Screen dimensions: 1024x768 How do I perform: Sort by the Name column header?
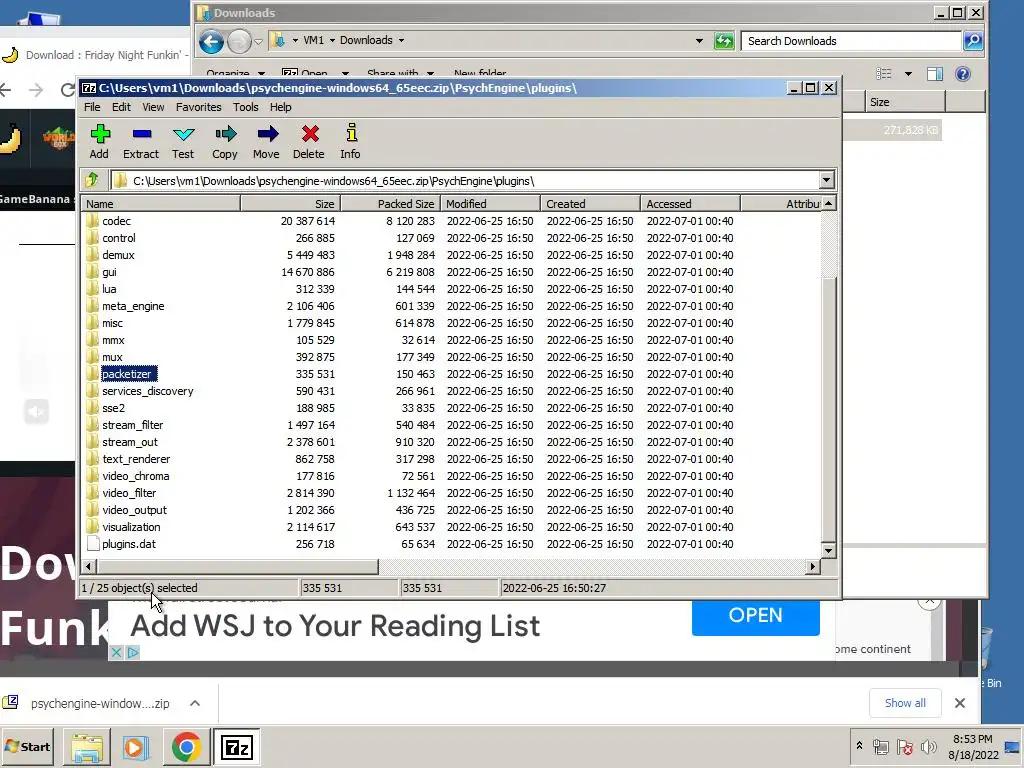(161, 204)
